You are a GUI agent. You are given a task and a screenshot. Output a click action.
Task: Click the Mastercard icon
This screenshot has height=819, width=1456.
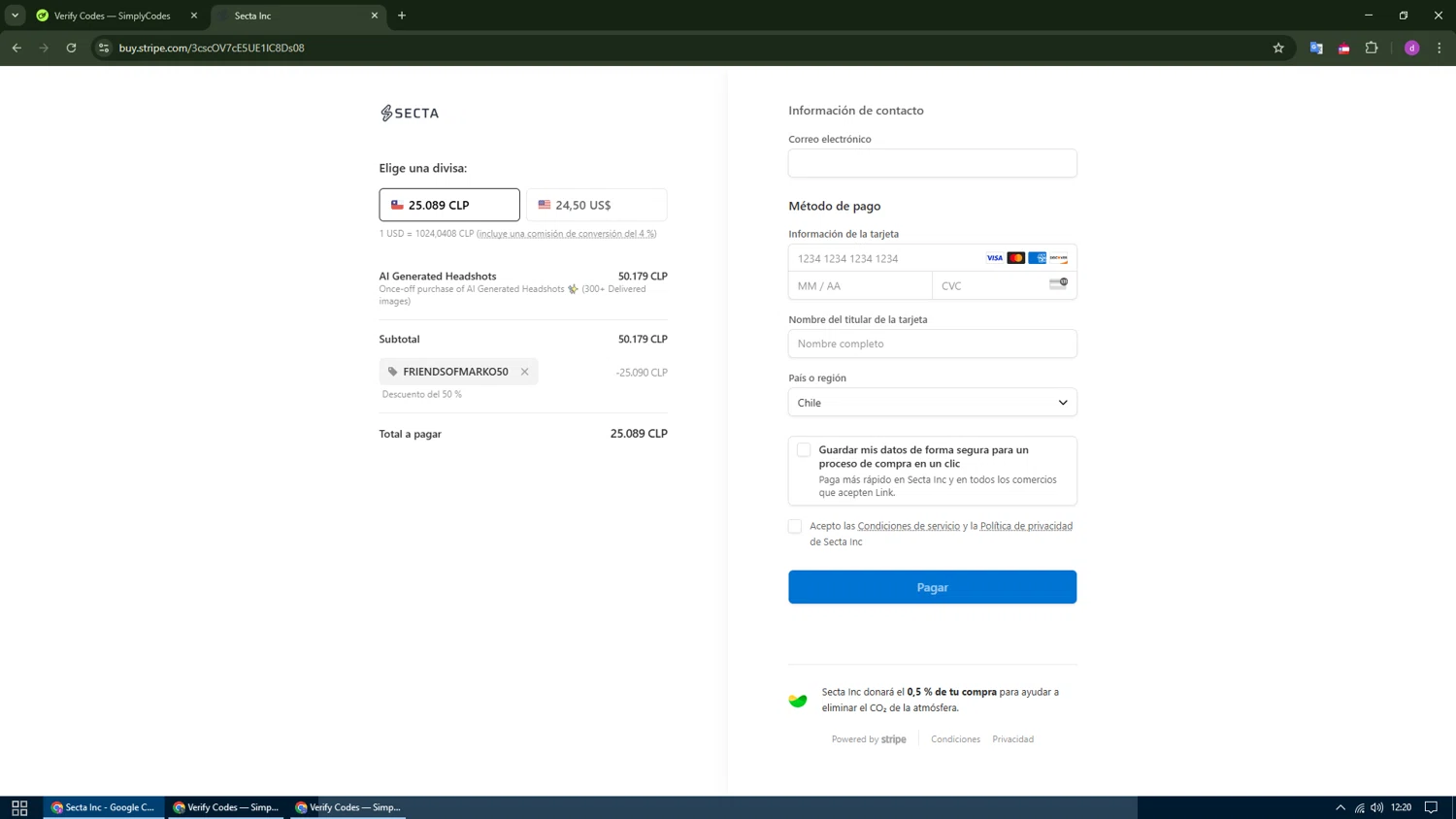click(x=1016, y=258)
